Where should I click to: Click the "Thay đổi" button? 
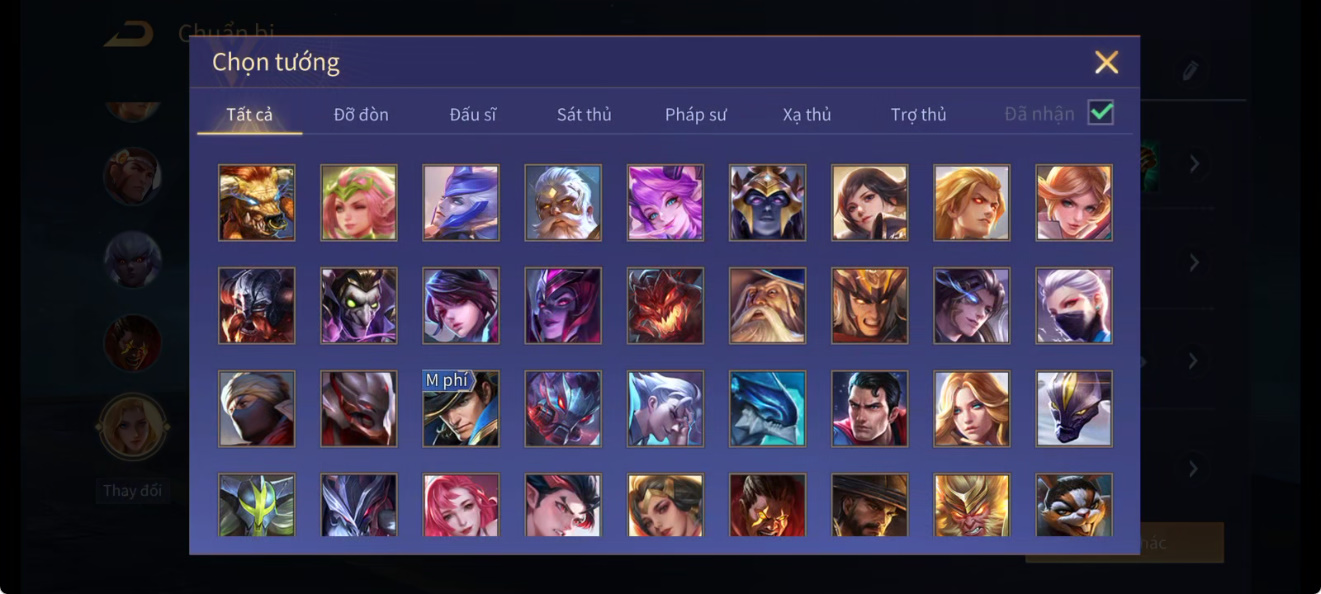[132, 491]
